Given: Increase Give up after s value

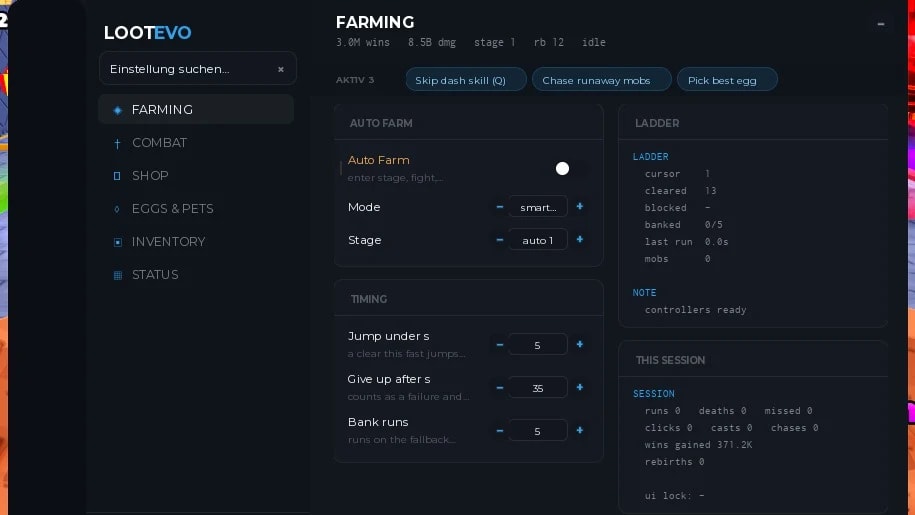Looking at the screenshot, I should click(579, 387).
